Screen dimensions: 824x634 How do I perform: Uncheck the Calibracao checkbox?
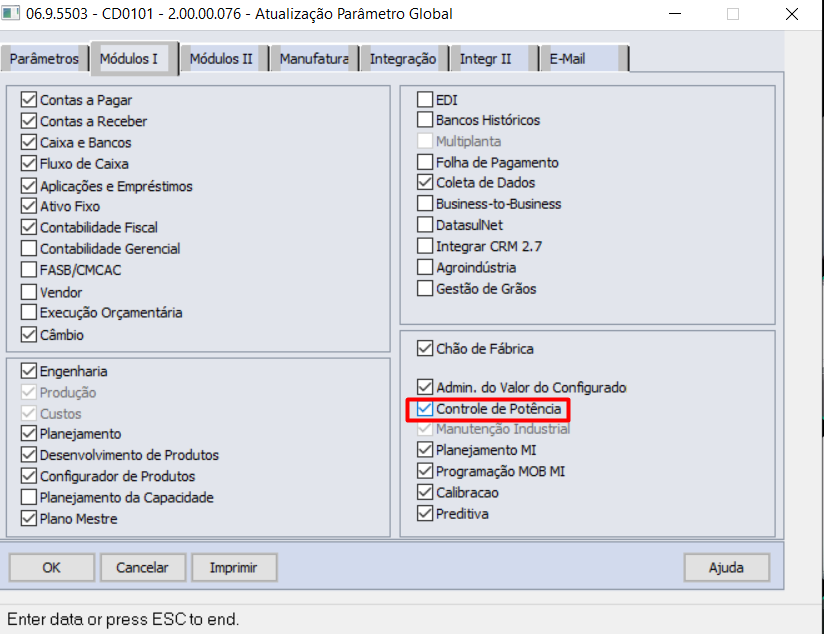click(x=425, y=493)
